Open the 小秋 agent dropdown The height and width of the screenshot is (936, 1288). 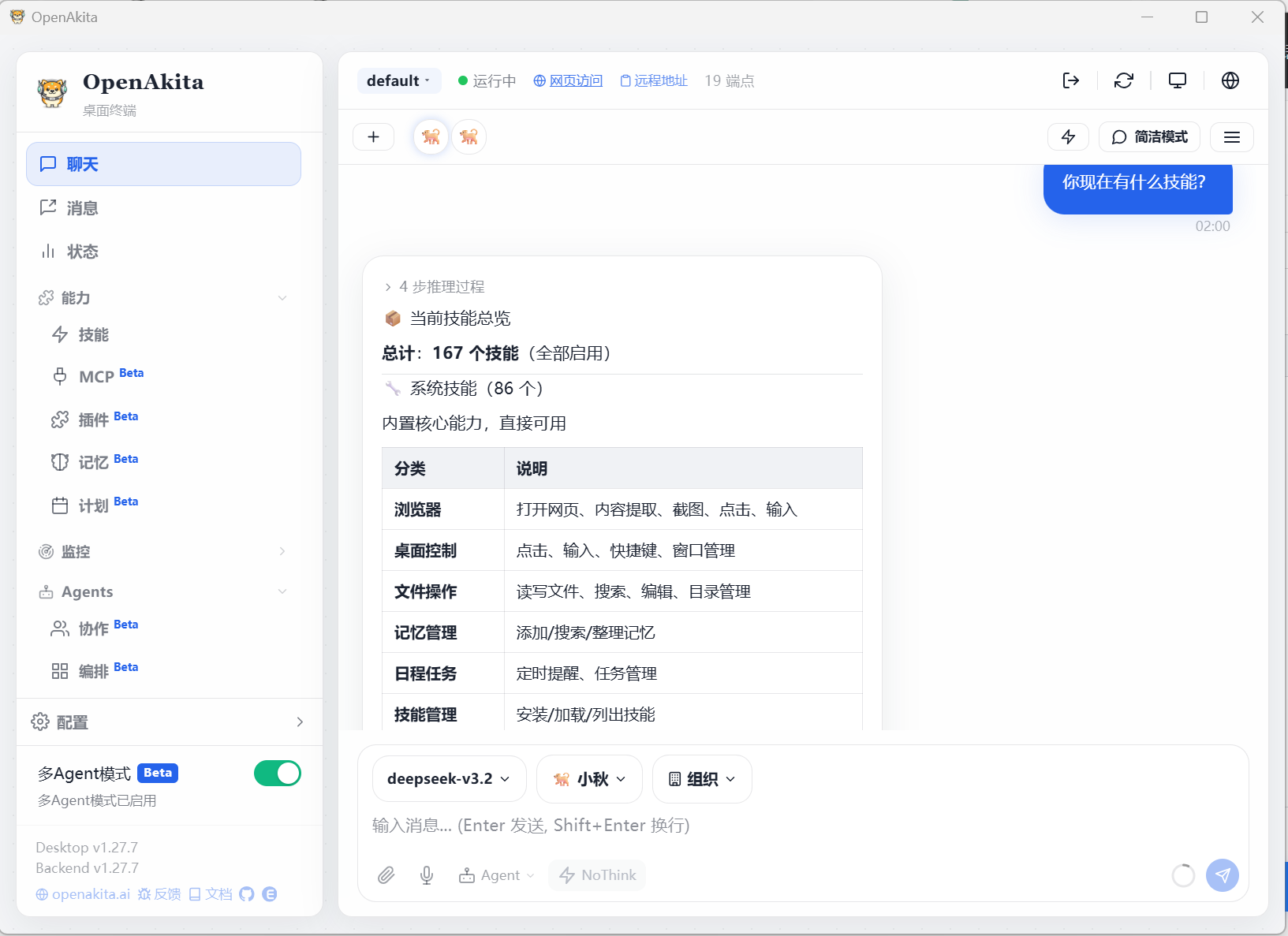click(589, 779)
